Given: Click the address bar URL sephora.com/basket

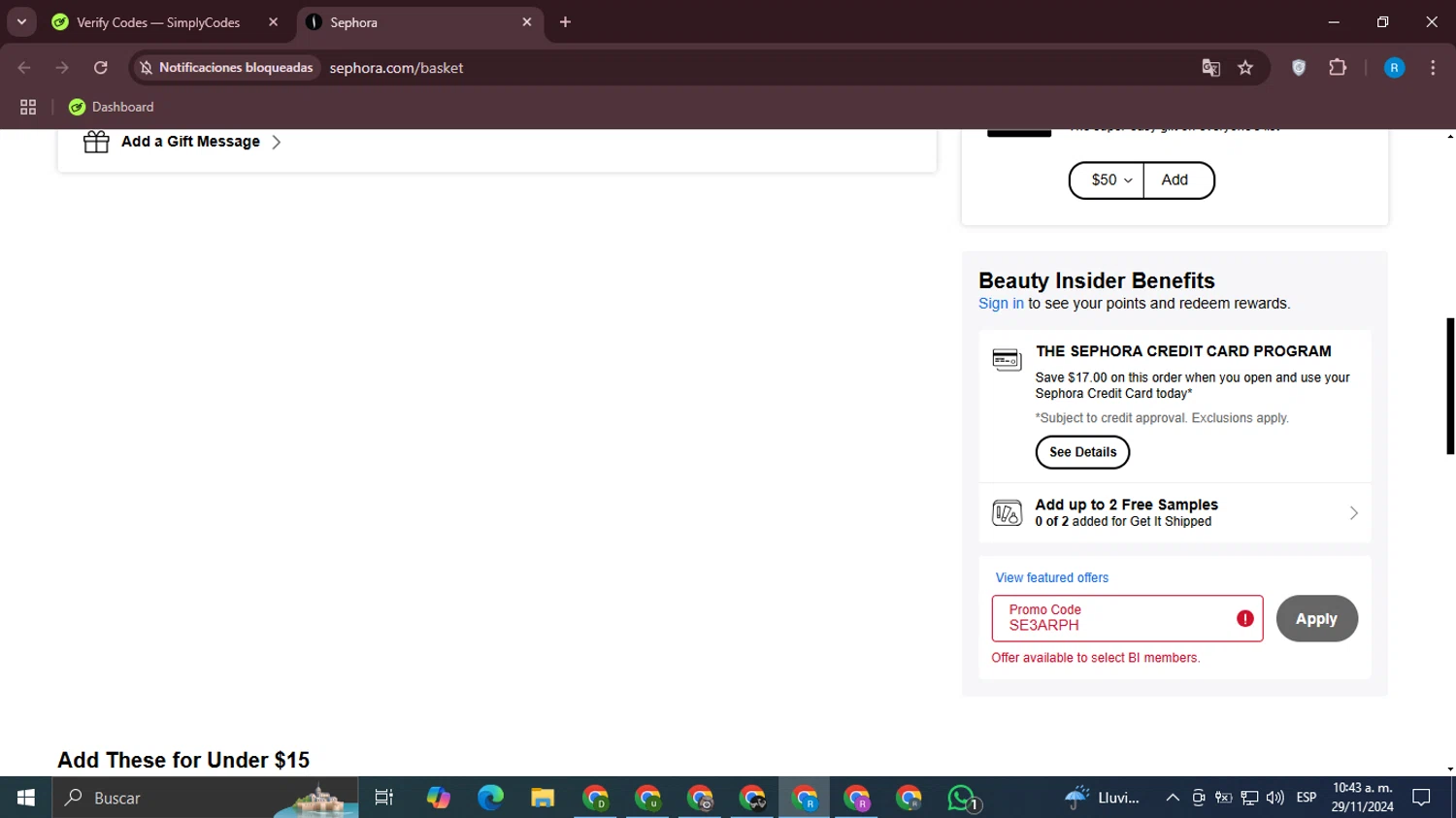Looking at the screenshot, I should [x=396, y=68].
